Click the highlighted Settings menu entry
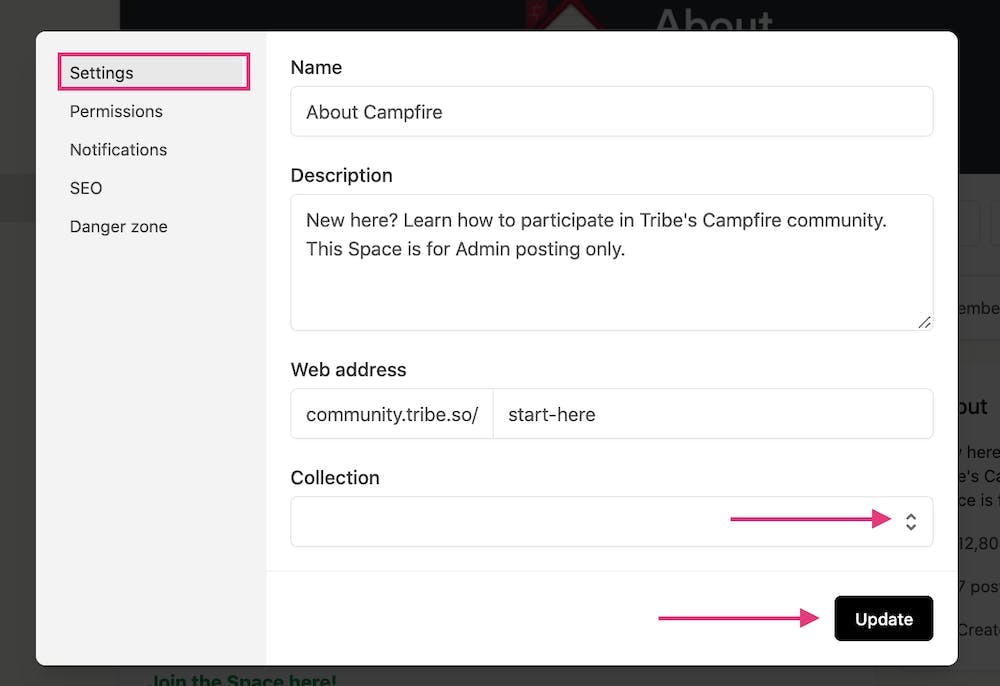This screenshot has width=1000, height=686. [x=101, y=72]
